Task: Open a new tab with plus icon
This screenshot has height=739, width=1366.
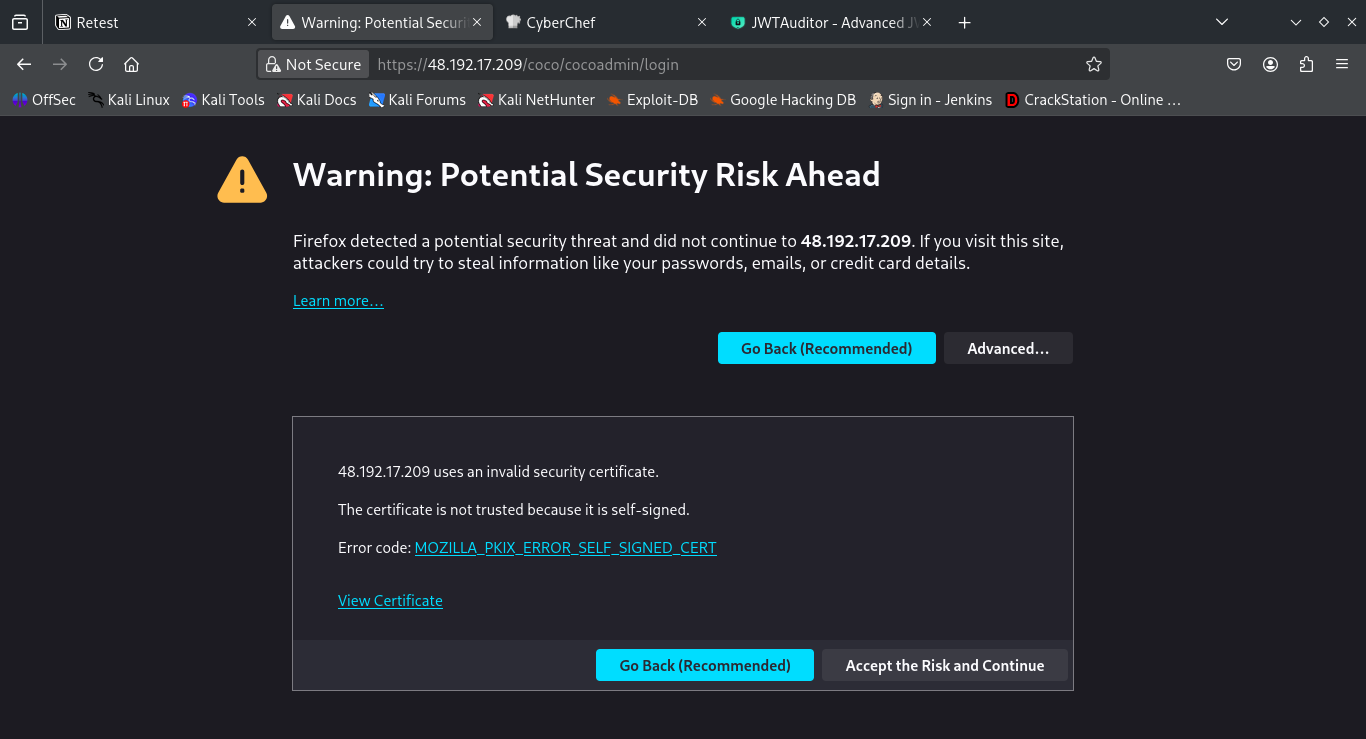Action: click(964, 22)
